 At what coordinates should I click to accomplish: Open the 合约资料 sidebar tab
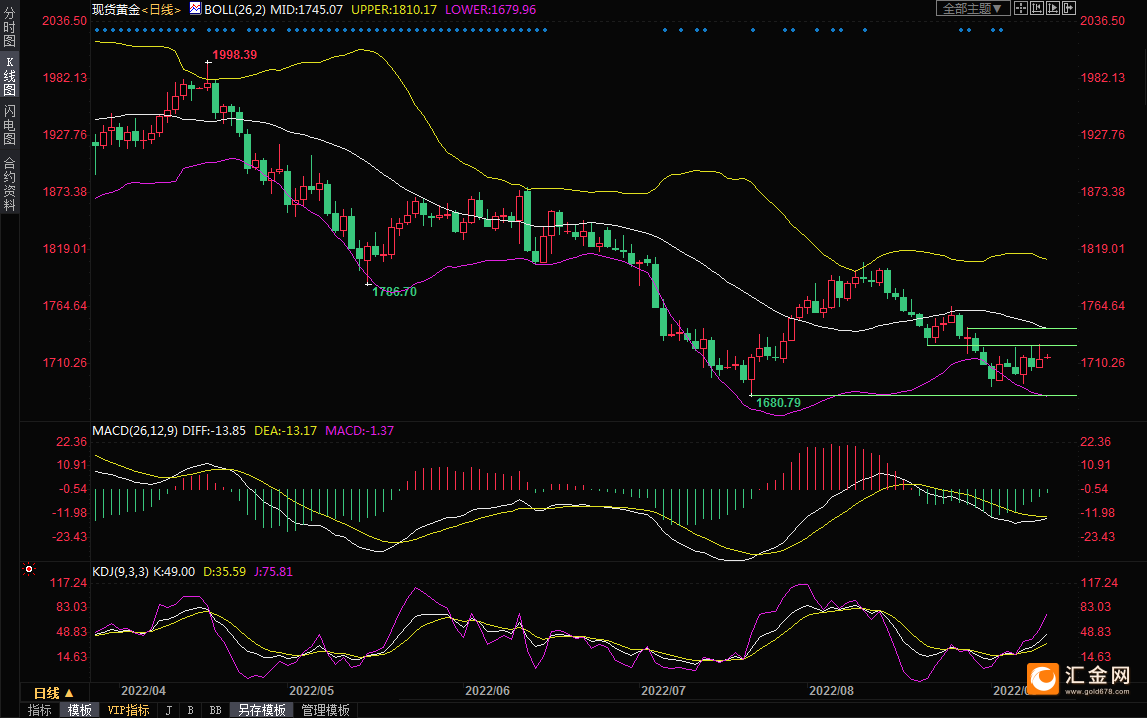coord(9,183)
